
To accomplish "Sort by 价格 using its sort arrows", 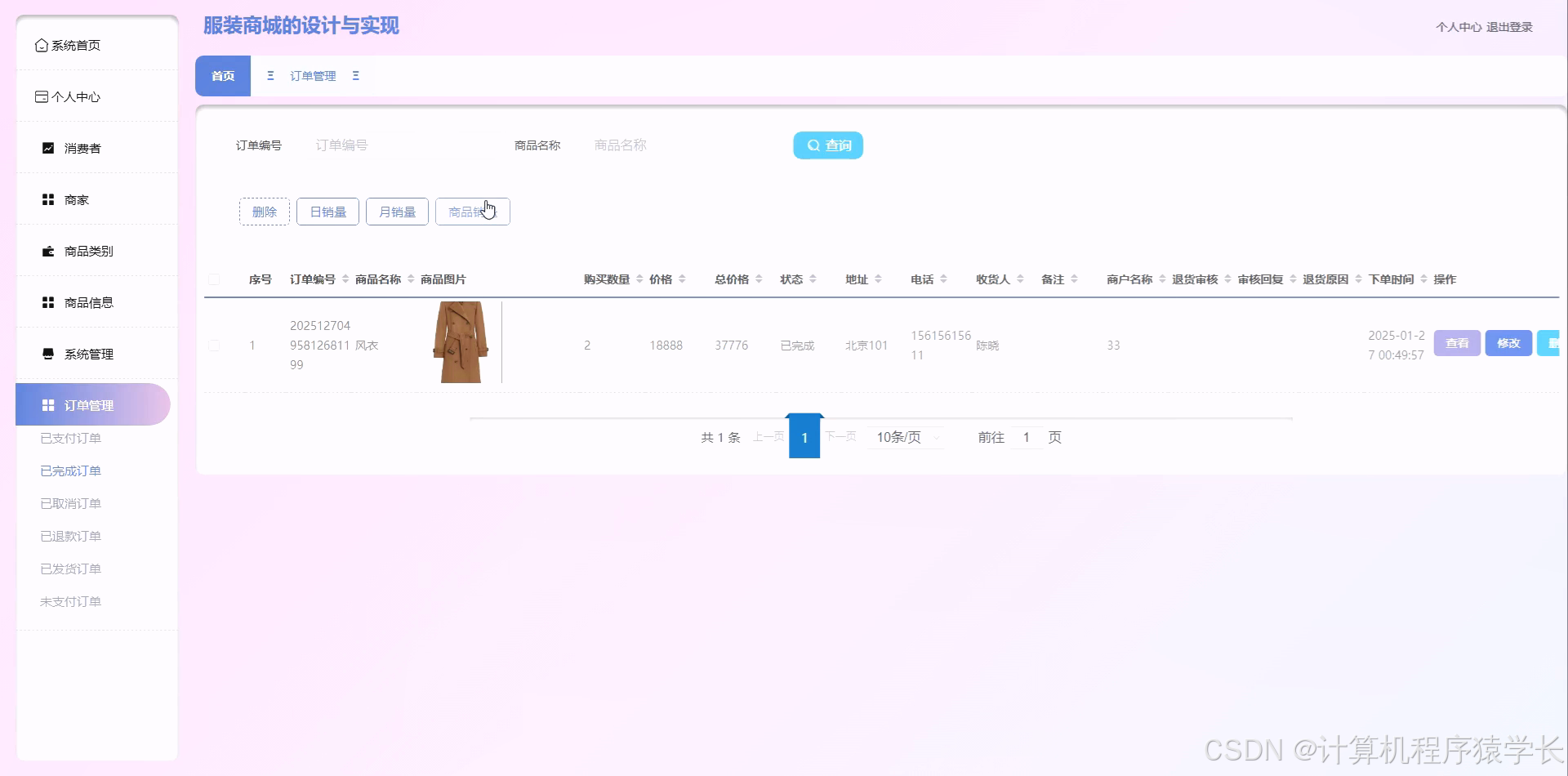I will tap(682, 279).
